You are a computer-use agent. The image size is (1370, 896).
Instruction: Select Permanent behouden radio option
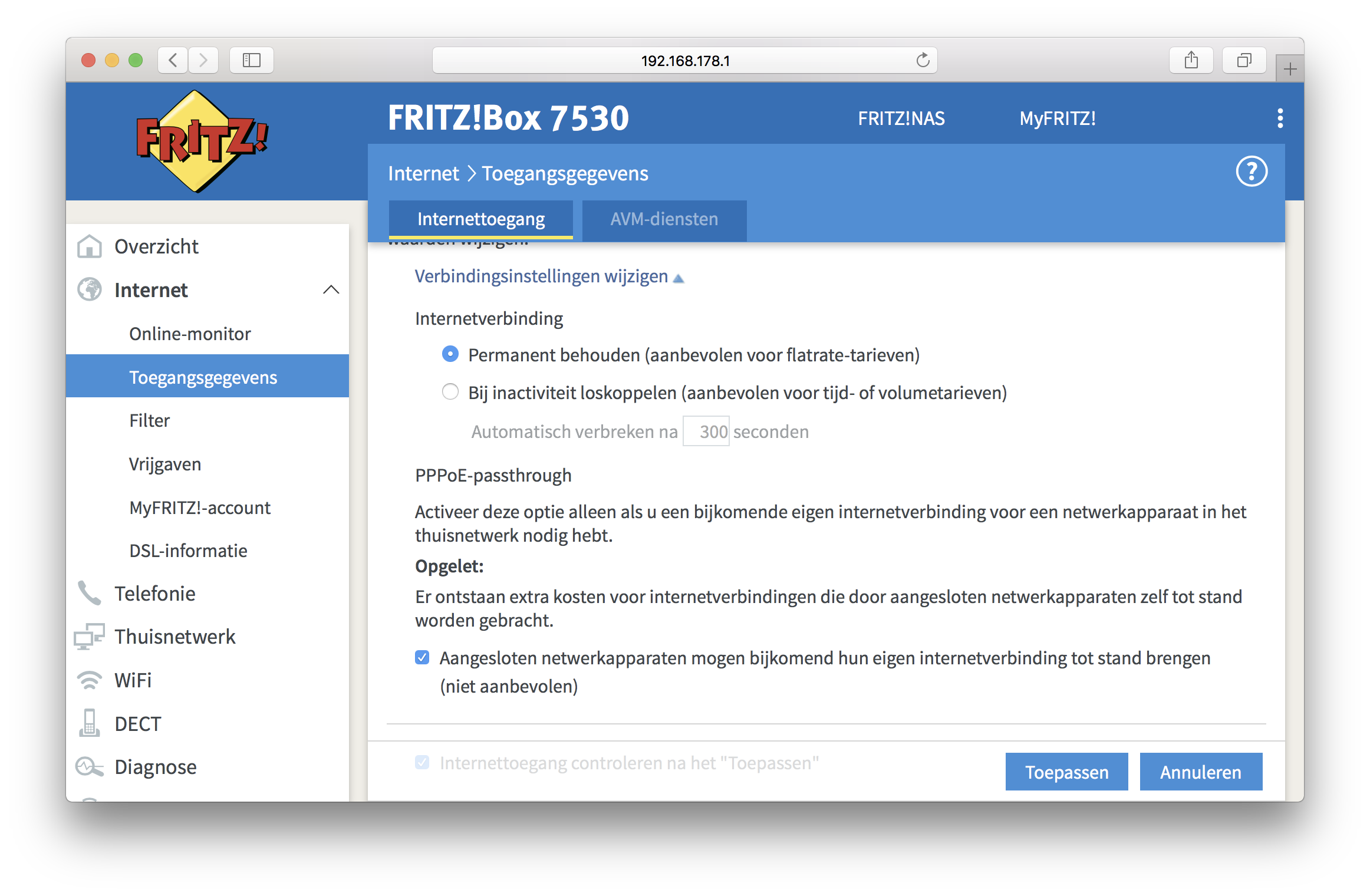(x=450, y=354)
